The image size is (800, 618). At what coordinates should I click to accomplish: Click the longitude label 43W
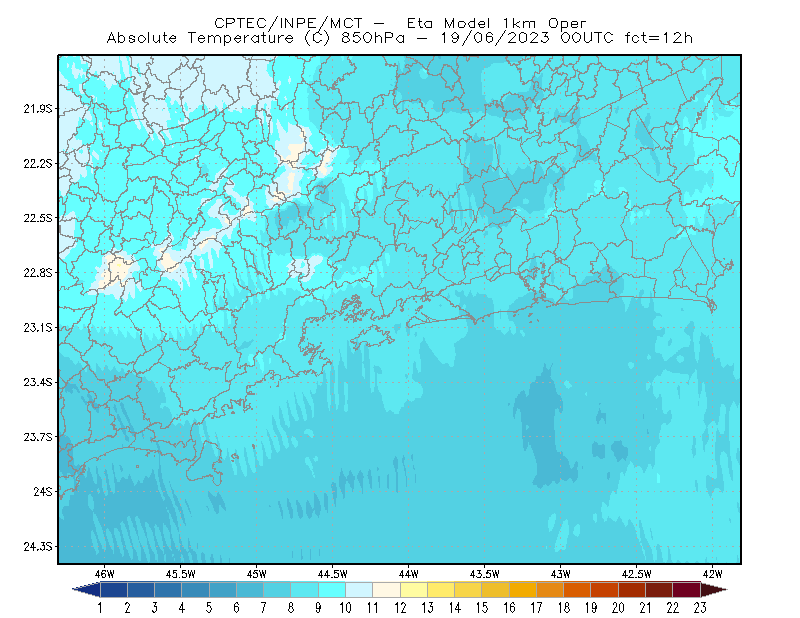(561, 574)
